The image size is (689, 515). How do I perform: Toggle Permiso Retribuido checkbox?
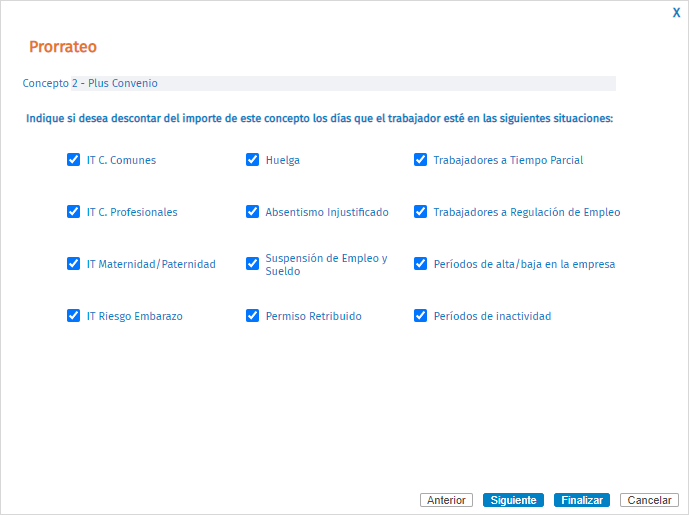(x=252, y=316)
